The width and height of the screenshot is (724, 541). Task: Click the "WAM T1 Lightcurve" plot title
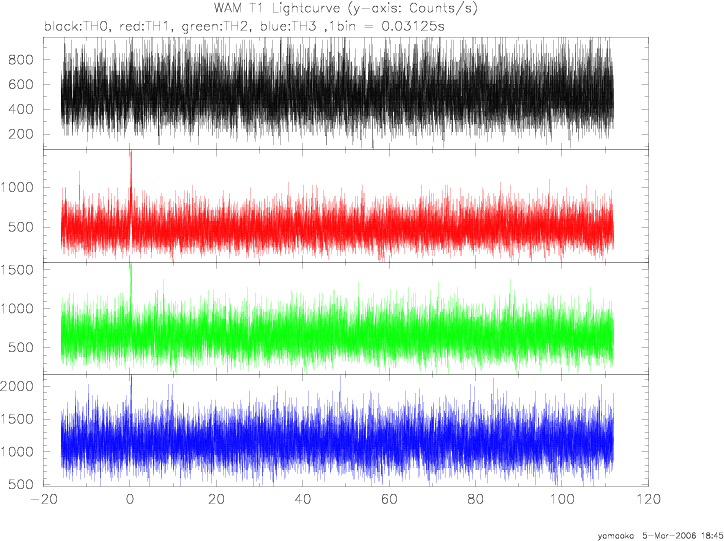pos(346,9)
